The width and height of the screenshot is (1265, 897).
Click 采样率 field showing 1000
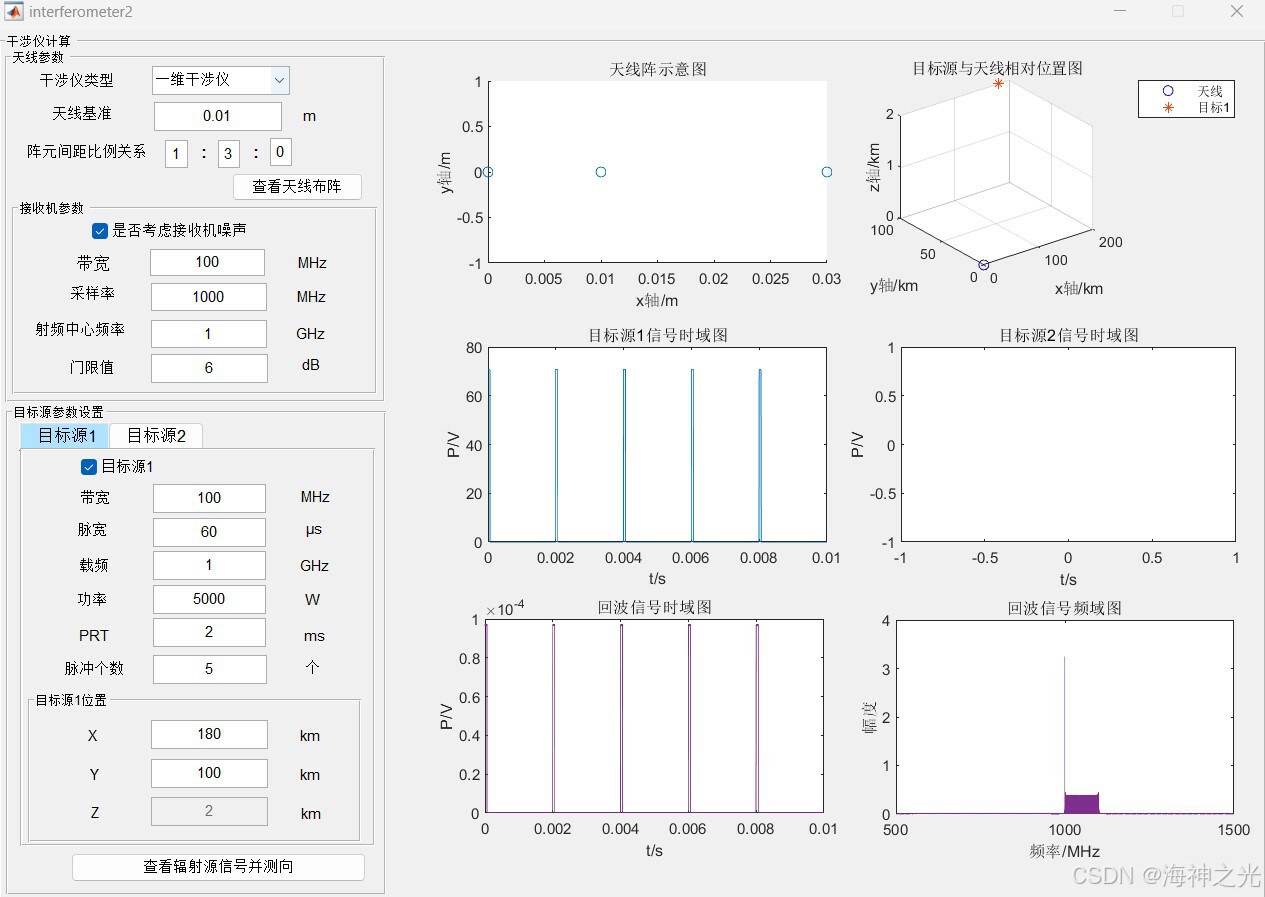(x=208, y=297)
